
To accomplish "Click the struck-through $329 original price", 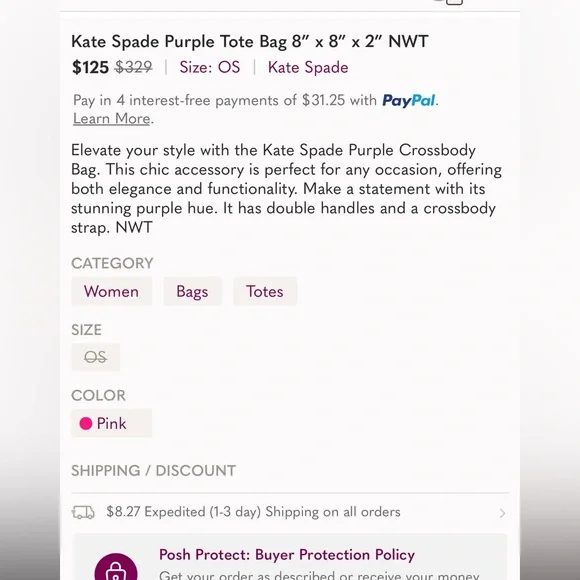I will [134, 67].
